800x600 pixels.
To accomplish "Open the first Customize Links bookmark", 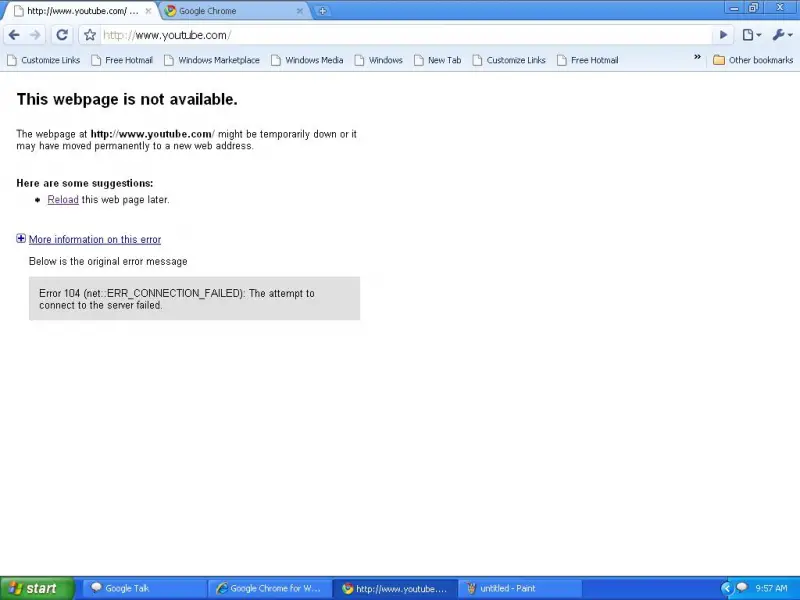I will pos(44,60).
